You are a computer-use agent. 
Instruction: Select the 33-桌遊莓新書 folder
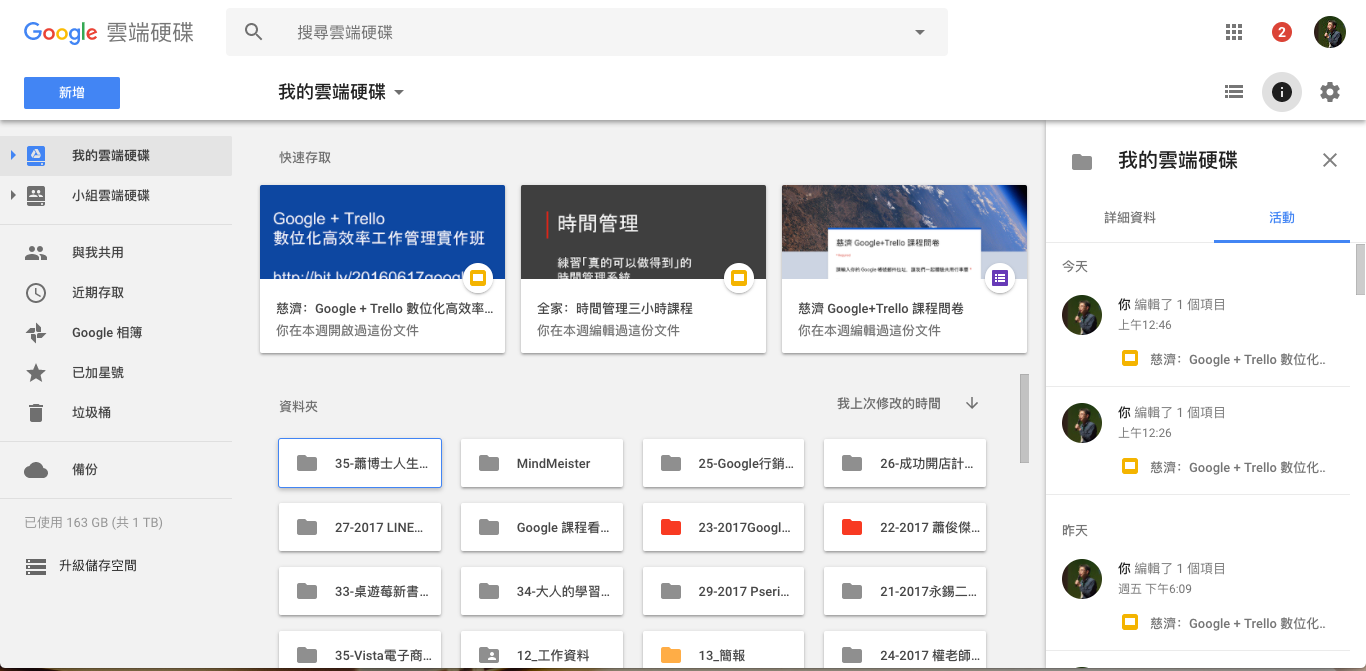pos(360,591)
